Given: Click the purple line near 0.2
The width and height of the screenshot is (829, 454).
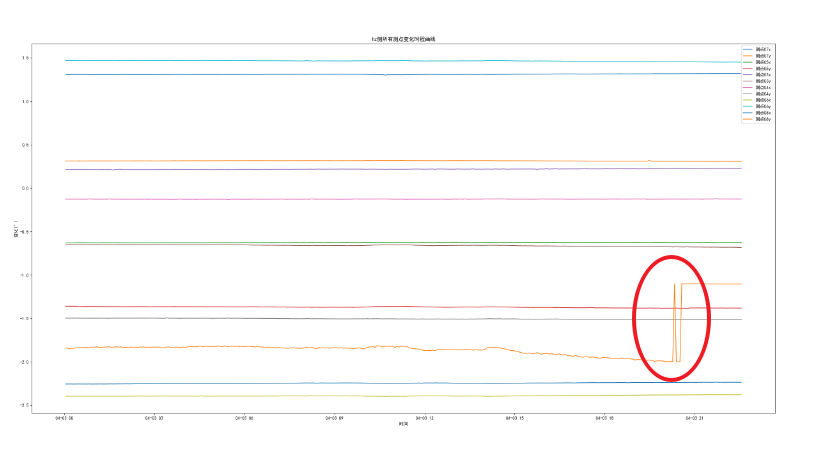Looking at the screenshot, I should tap(300, 169).
